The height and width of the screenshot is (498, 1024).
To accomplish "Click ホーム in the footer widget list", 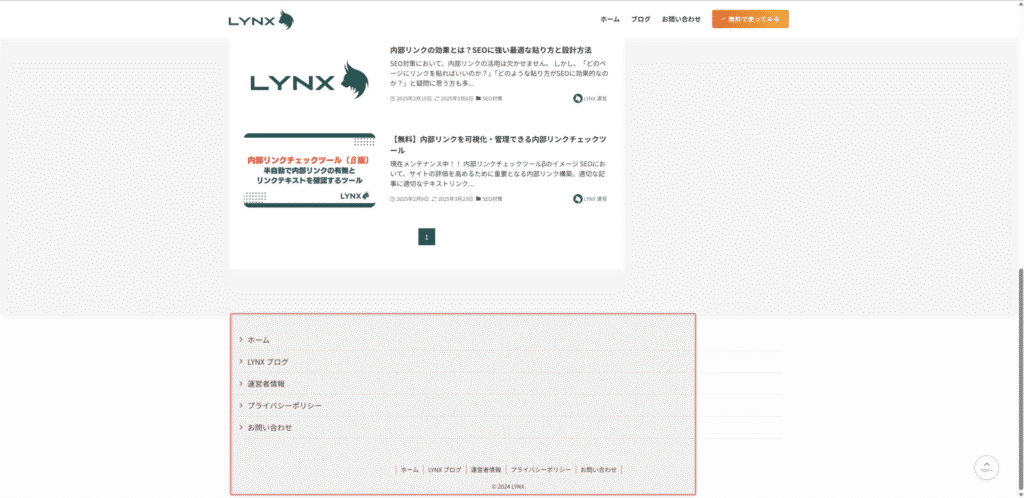I will pos(258,340).
